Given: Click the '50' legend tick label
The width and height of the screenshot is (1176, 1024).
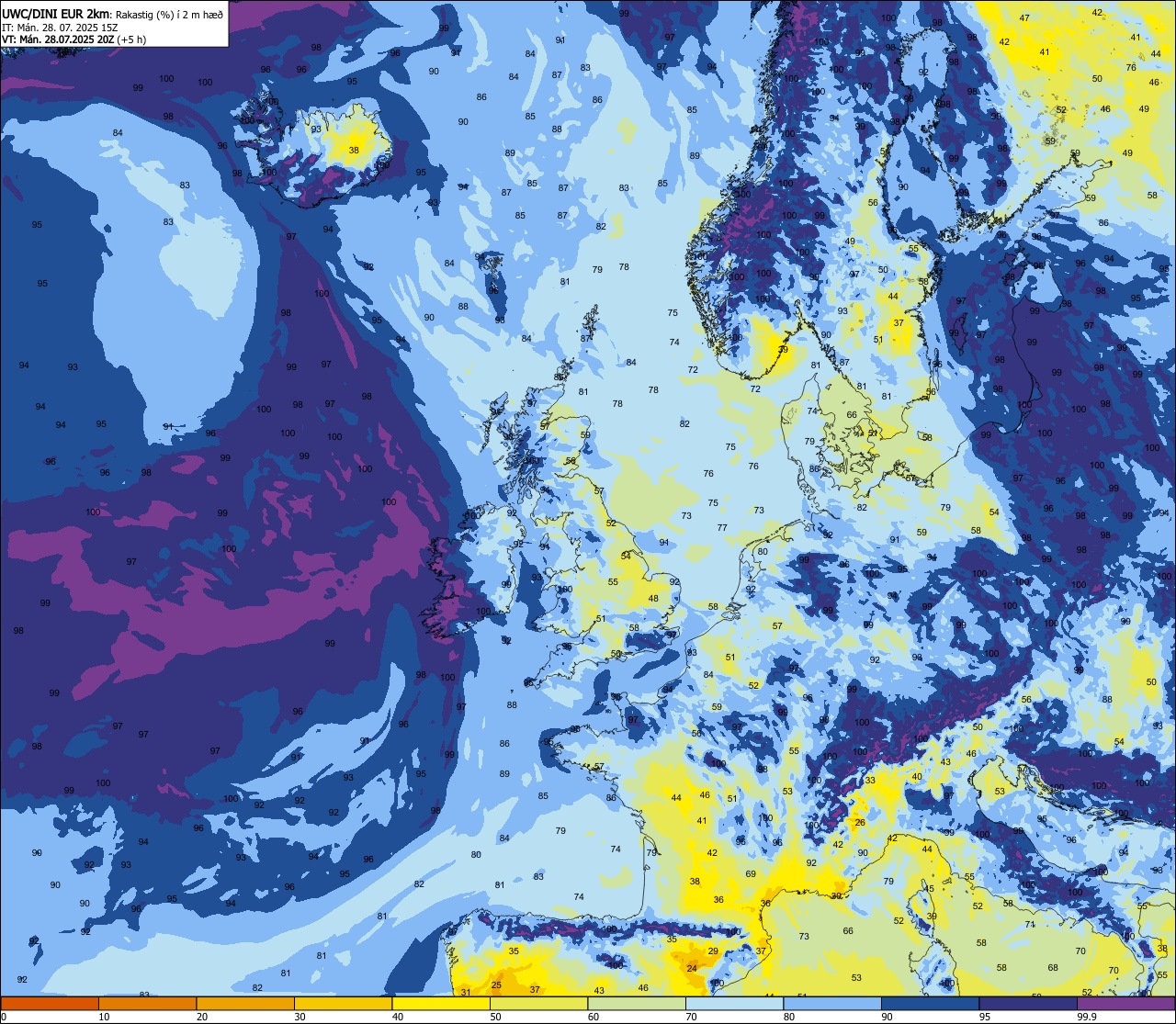Looking at the screenshot, I should tap(495, 1017).
